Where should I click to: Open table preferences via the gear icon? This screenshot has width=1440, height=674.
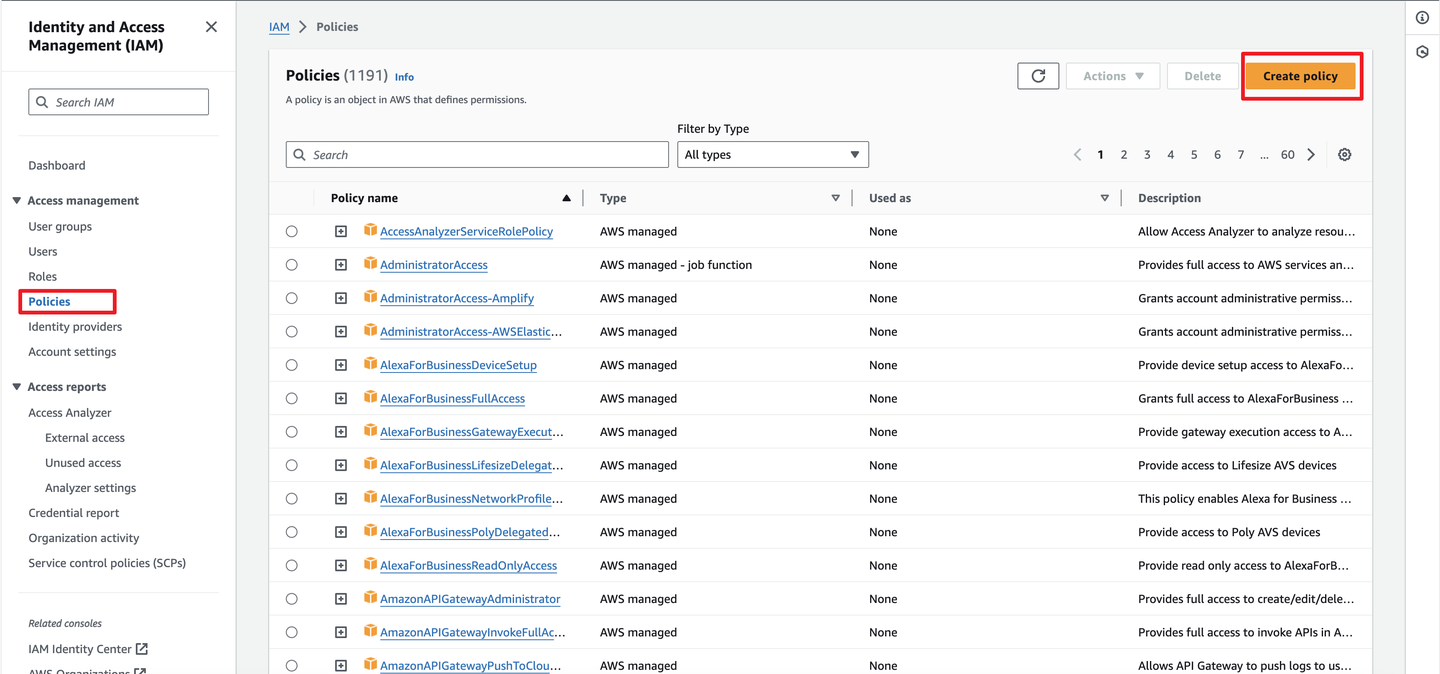1344,154
